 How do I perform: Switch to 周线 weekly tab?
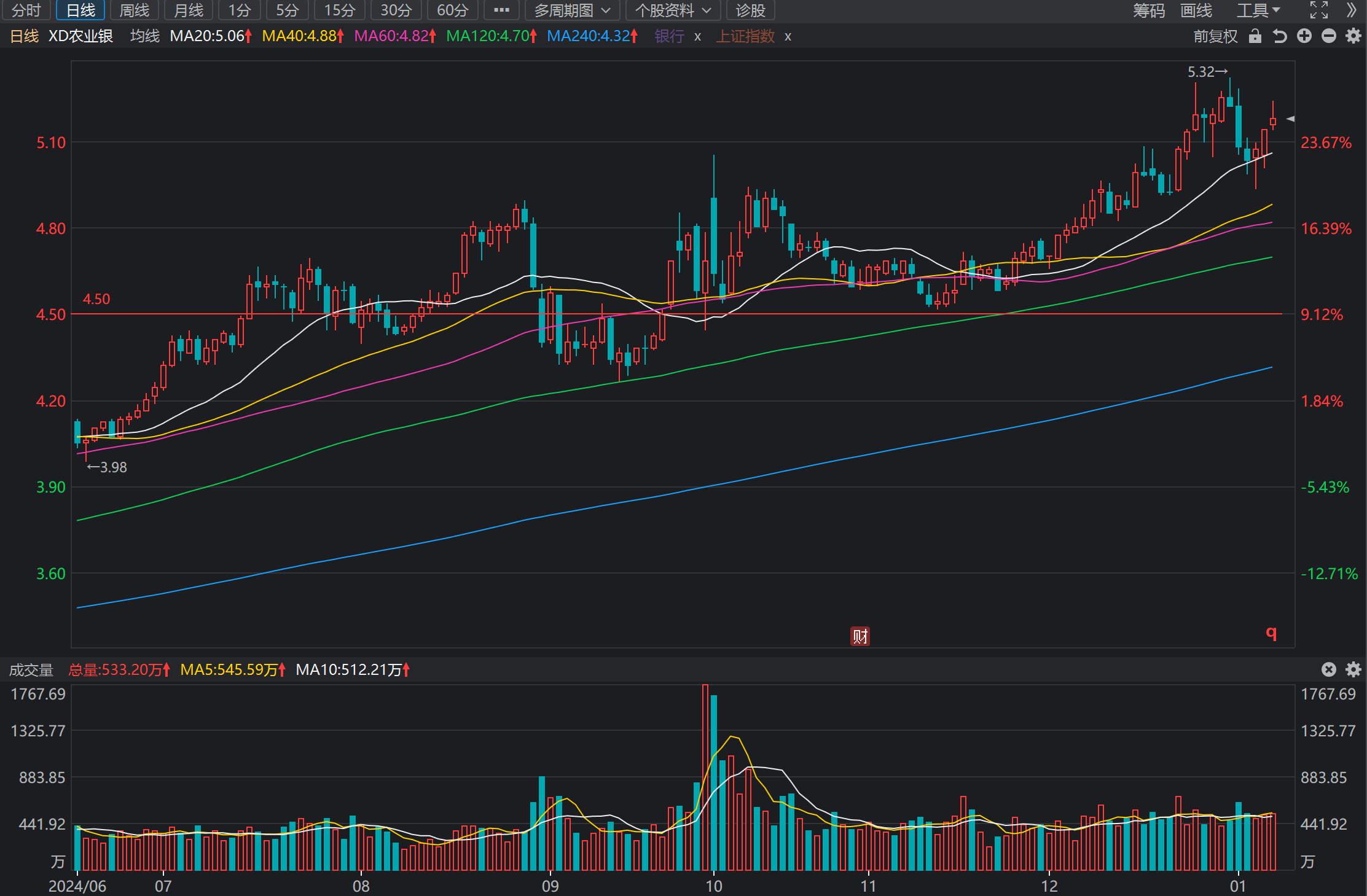pos(135,10)
